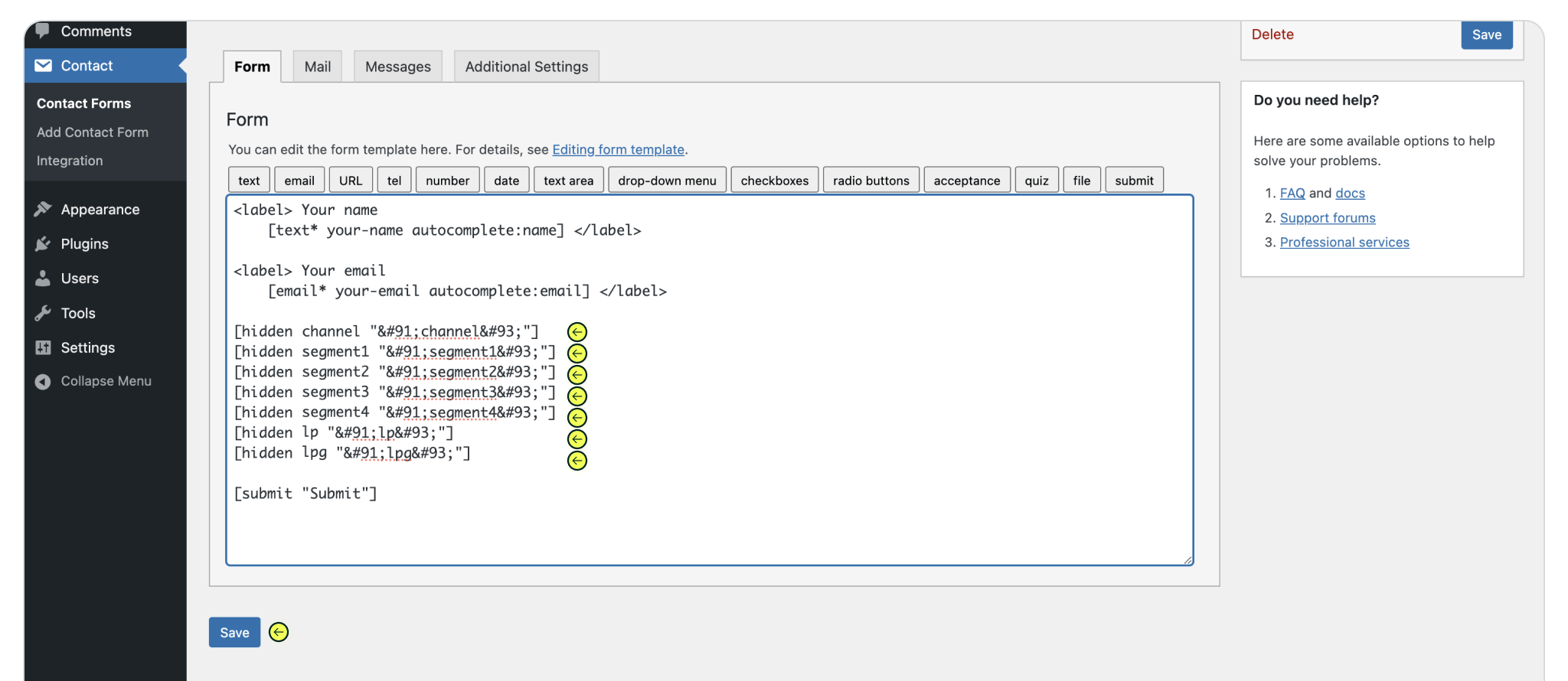
Task: Click the '[hidden channel' line in template
Action: pos(387,331)
